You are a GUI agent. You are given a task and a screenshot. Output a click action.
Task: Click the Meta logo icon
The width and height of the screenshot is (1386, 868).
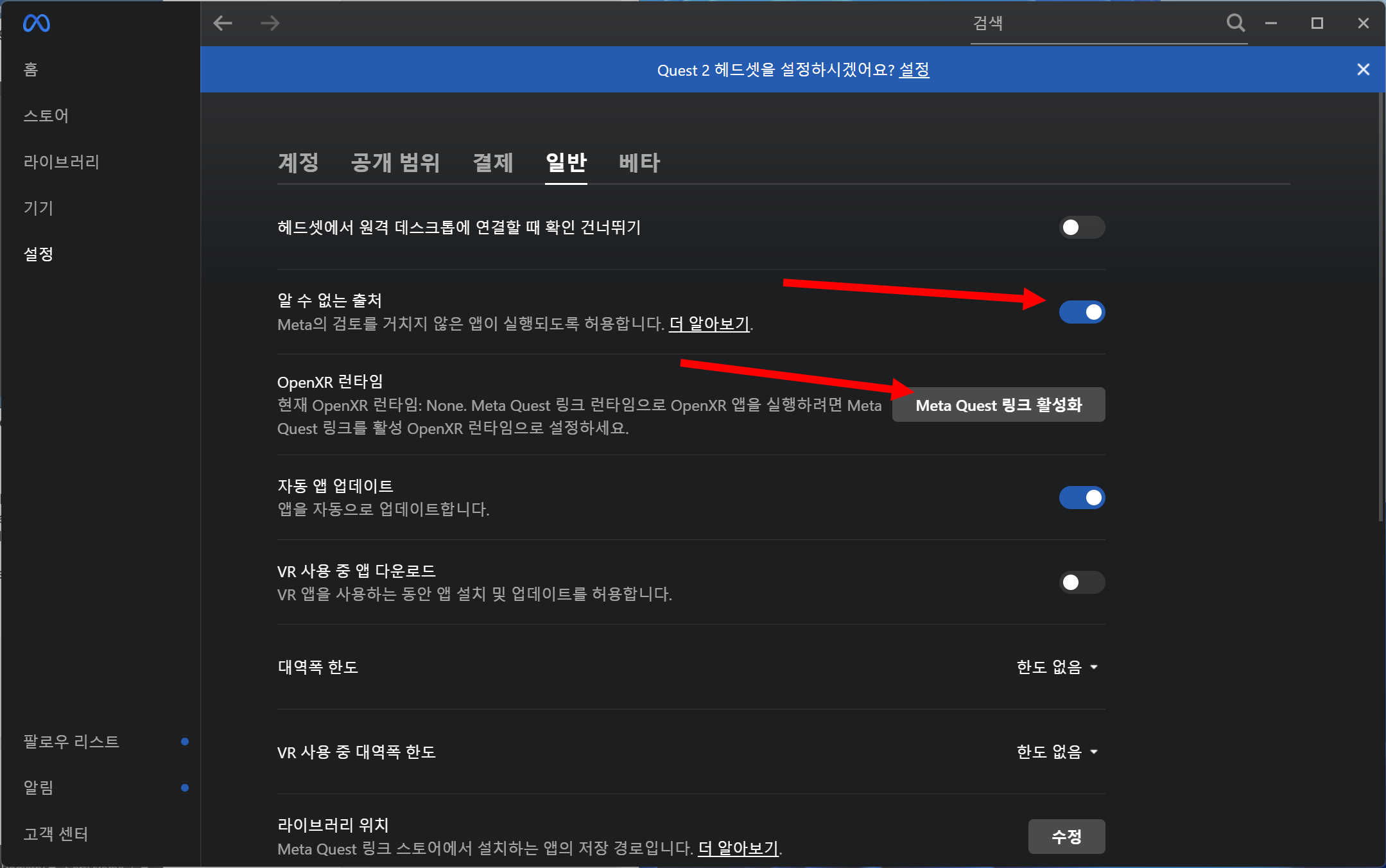[x=37, y=24]
